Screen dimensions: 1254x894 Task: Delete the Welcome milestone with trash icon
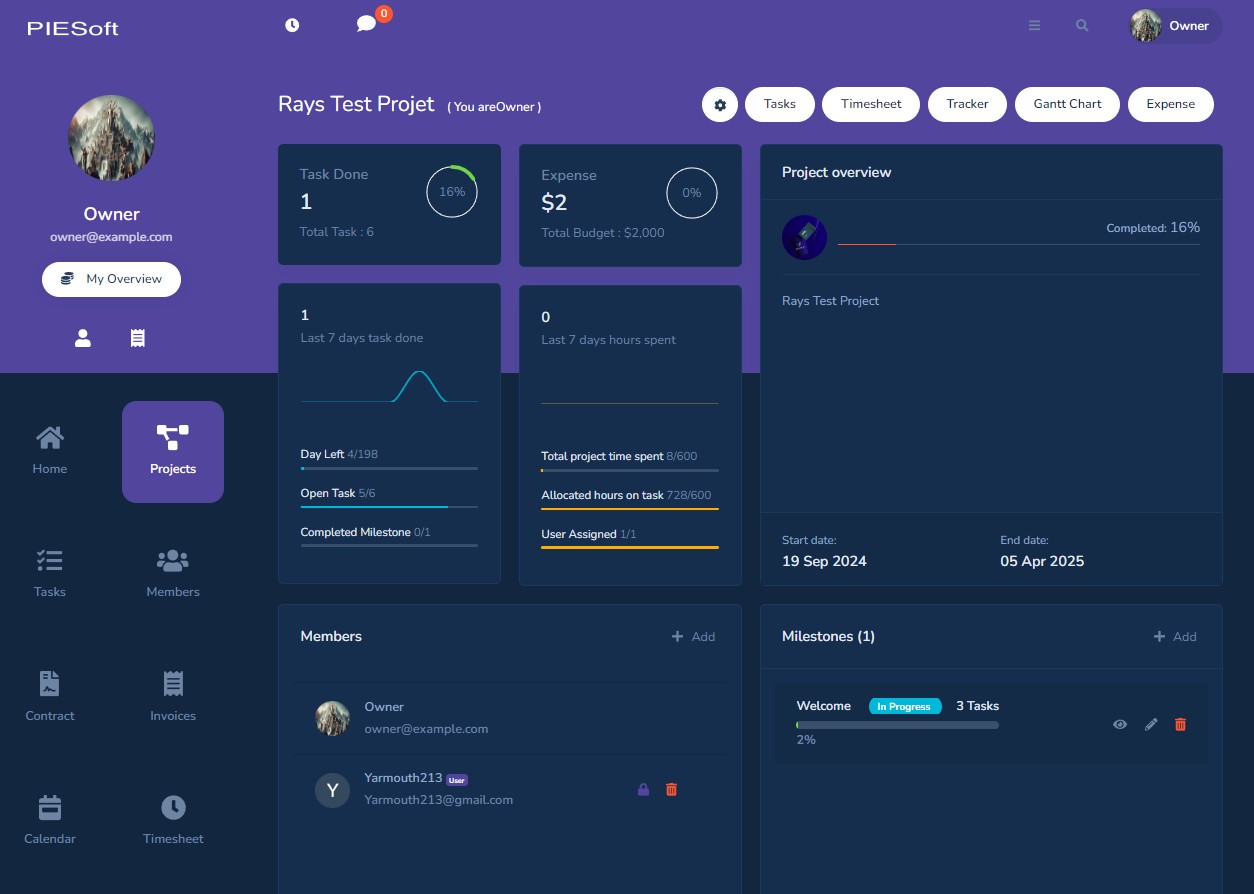pyautogui.click(x=1180, y=724)
